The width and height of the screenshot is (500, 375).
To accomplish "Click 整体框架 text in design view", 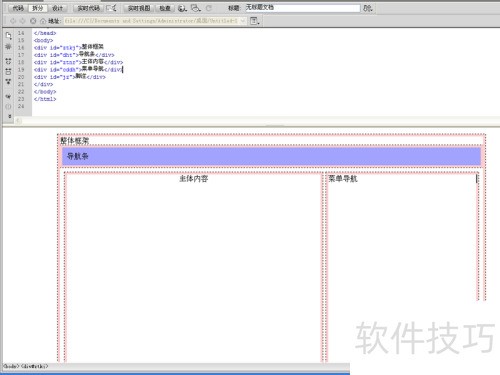I will [x=75, y=141].
